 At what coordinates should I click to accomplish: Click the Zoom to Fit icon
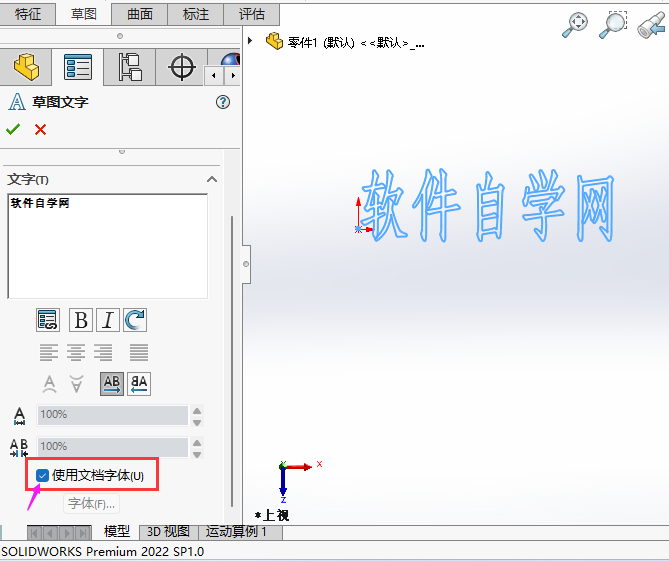click(575, 25)
